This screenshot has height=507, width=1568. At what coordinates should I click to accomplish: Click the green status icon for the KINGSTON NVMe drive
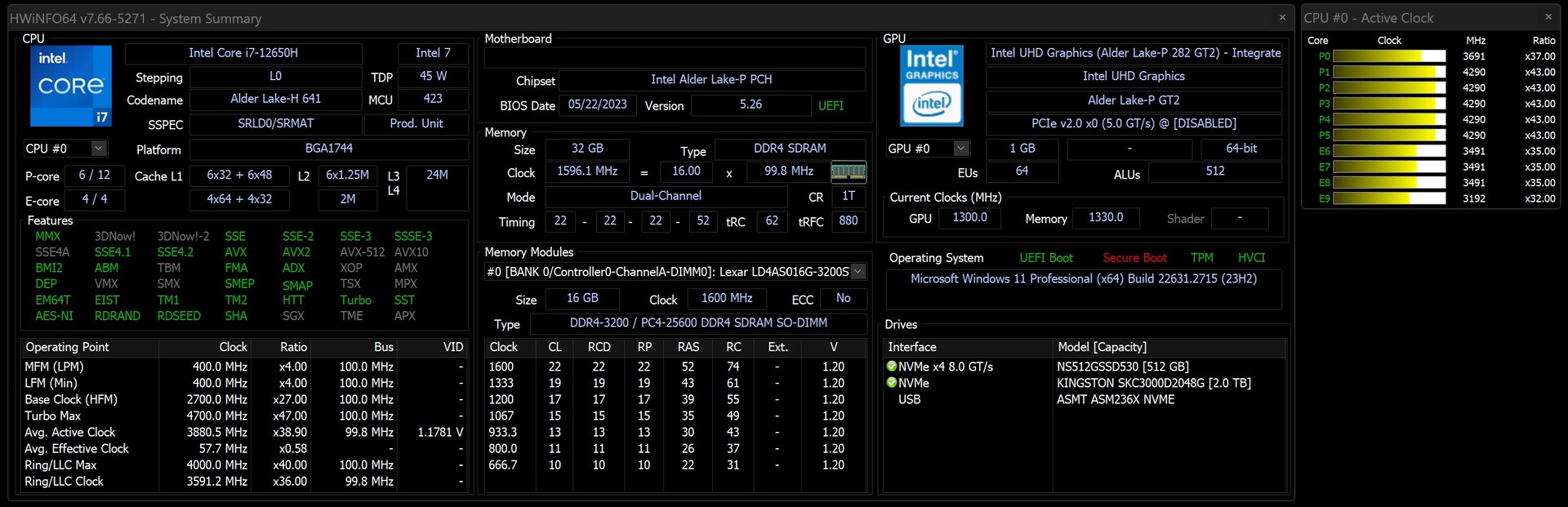click(x=892, y=383)
